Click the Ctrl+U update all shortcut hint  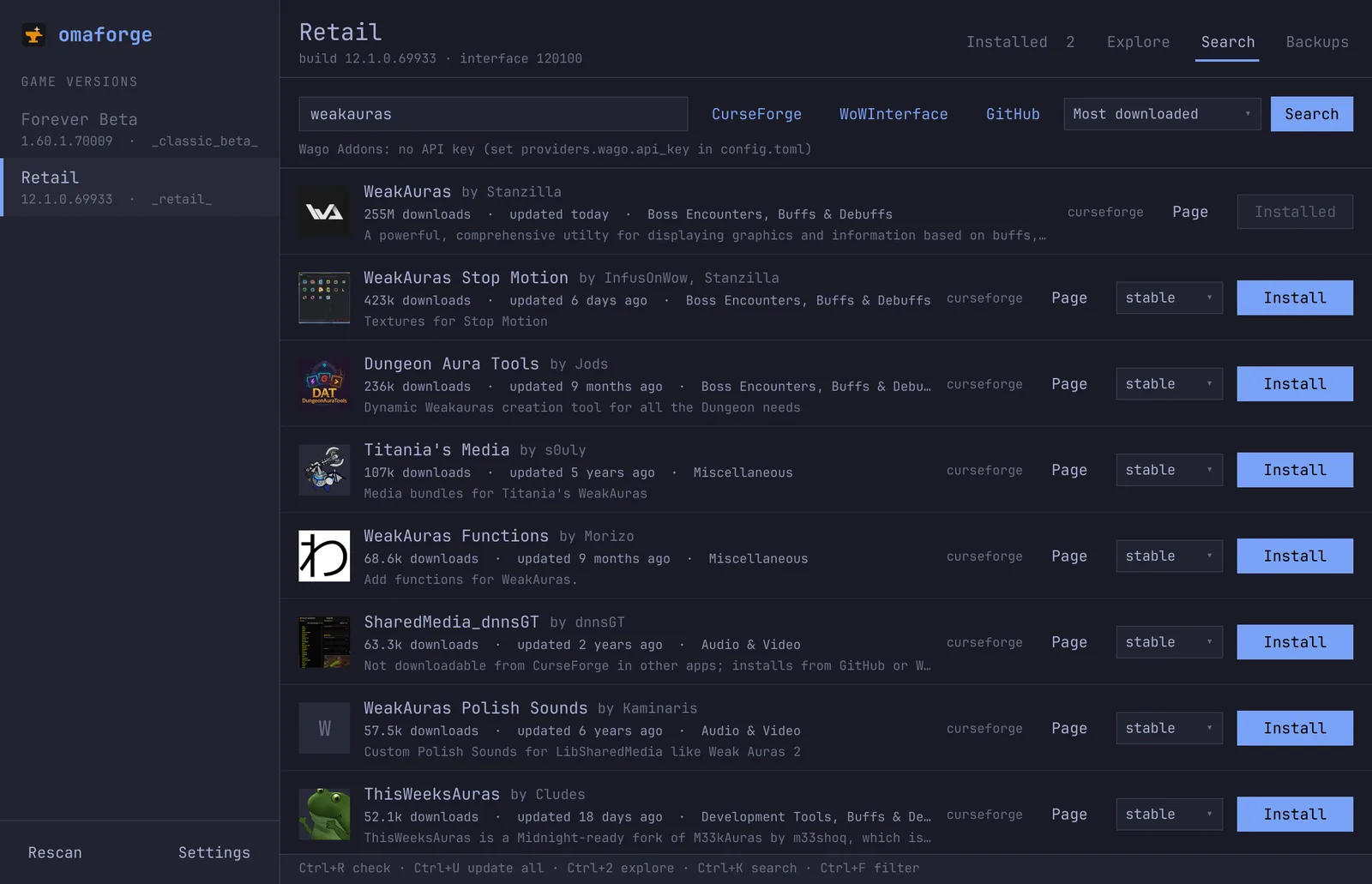click(478, 868)
